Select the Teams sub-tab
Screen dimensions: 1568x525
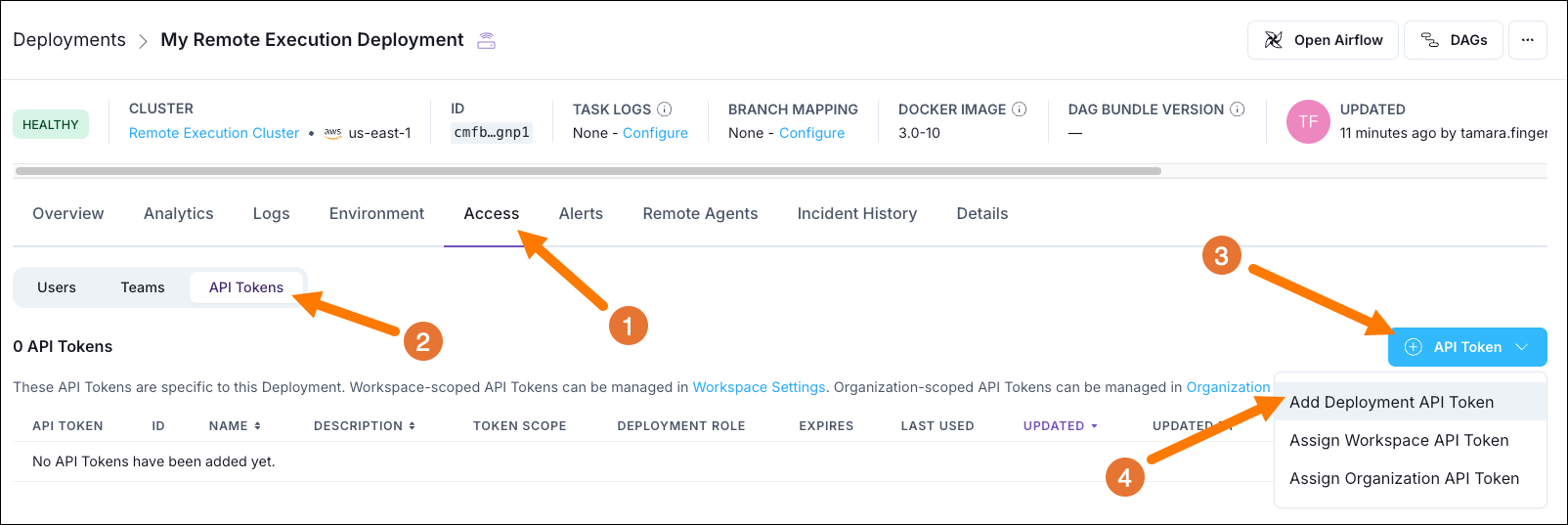pos(143,287)
